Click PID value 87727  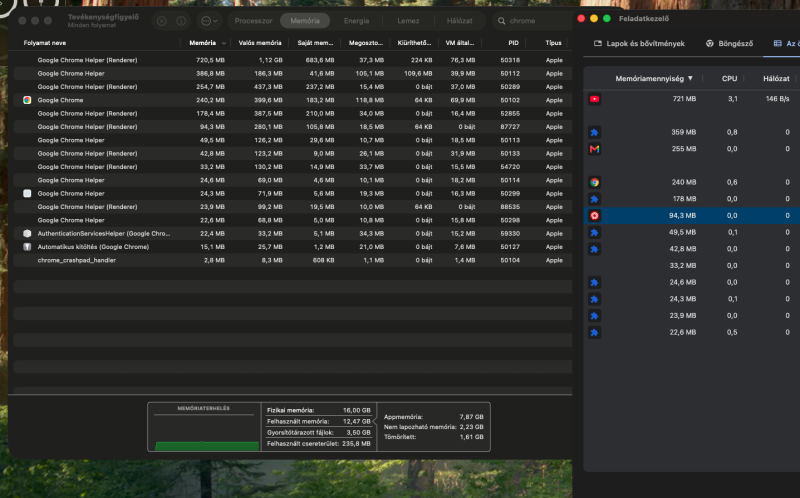510,127
